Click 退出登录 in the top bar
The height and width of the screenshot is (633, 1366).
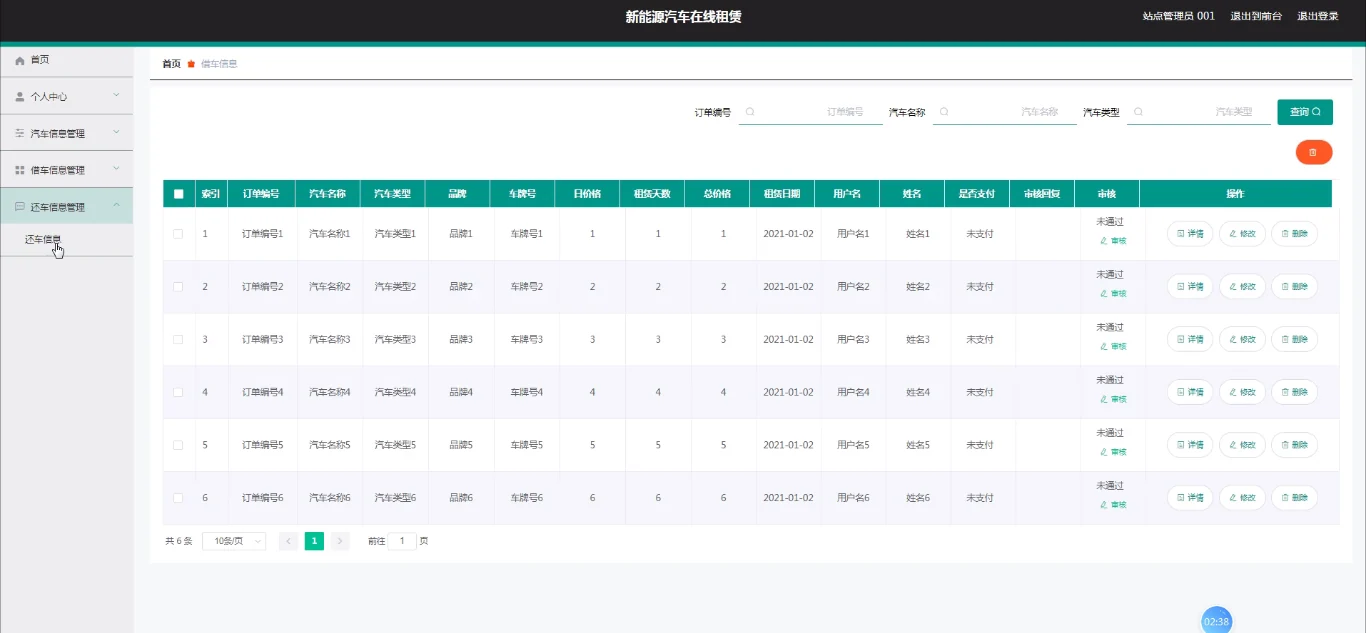coord(1318,16)
